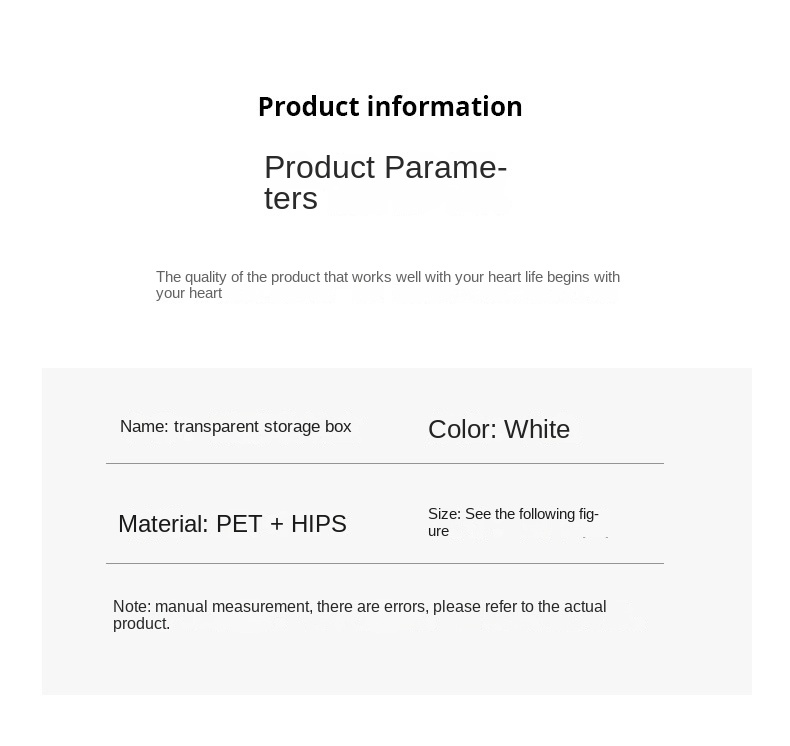Select the manual measurement note text

[359, 615]
